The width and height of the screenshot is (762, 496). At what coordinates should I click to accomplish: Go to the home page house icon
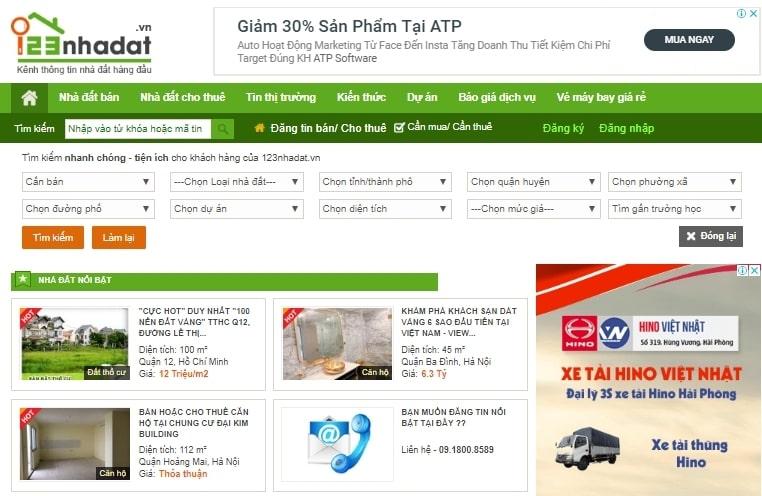(x=29, y=98)
